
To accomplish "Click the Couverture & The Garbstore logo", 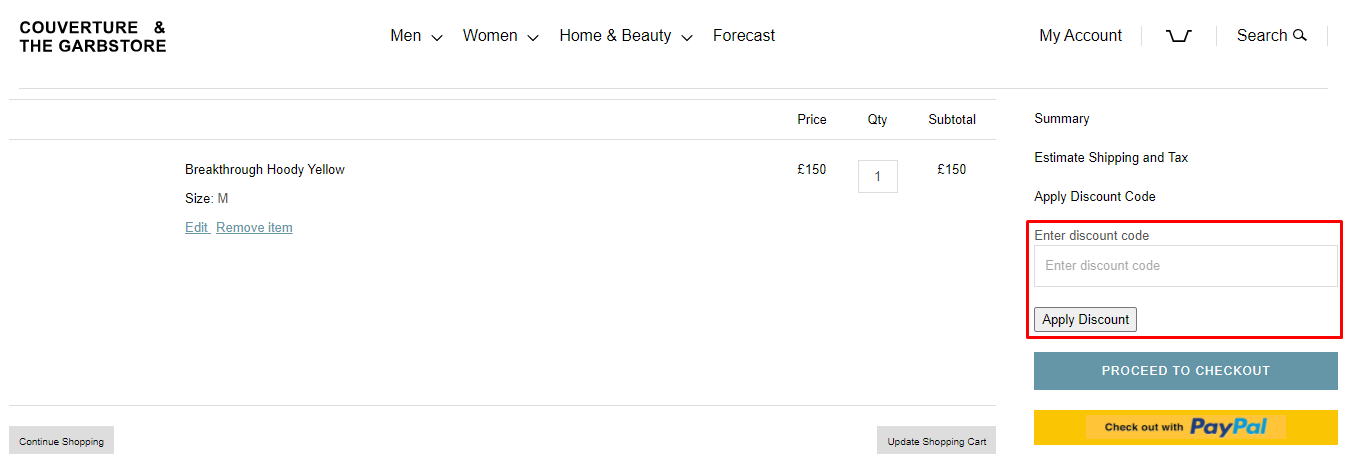I will click(x=93, y=36).
